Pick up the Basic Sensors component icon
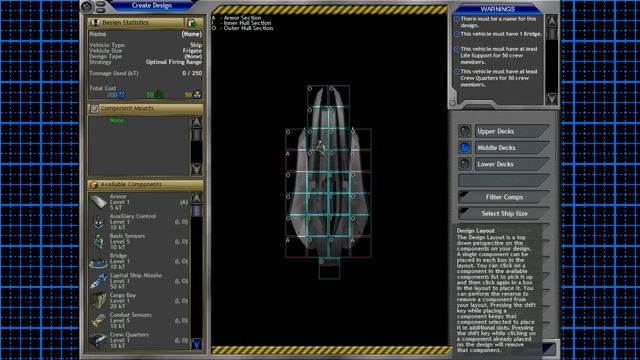The height and width of the screenshot is (360, 640). coord(98,242)
